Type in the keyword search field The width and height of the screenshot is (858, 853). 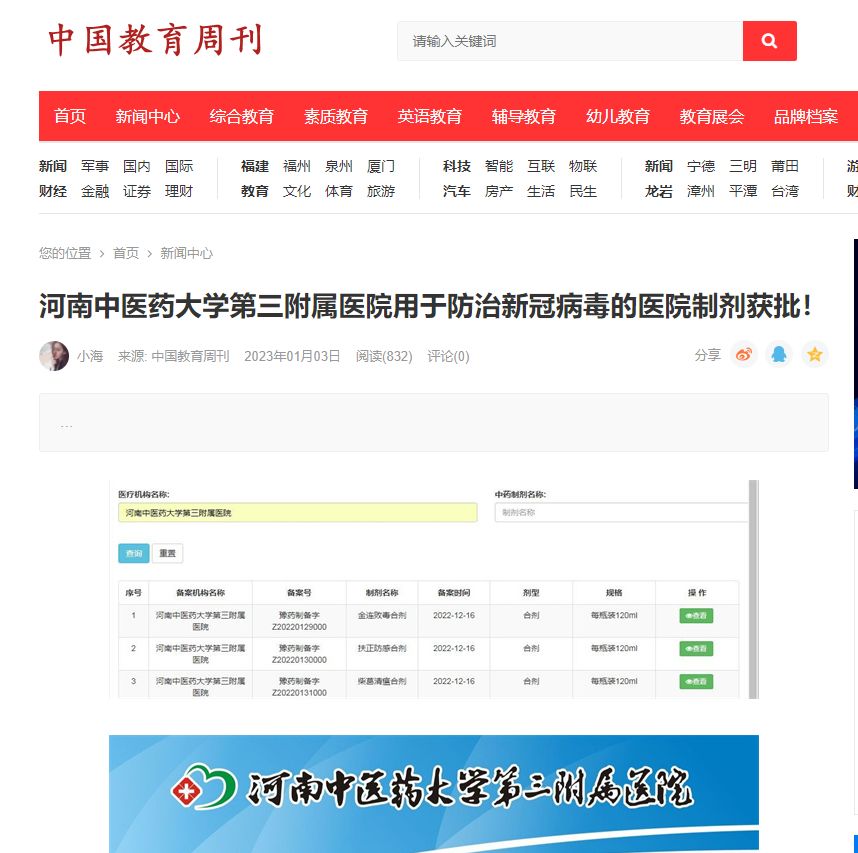point(570,41)
